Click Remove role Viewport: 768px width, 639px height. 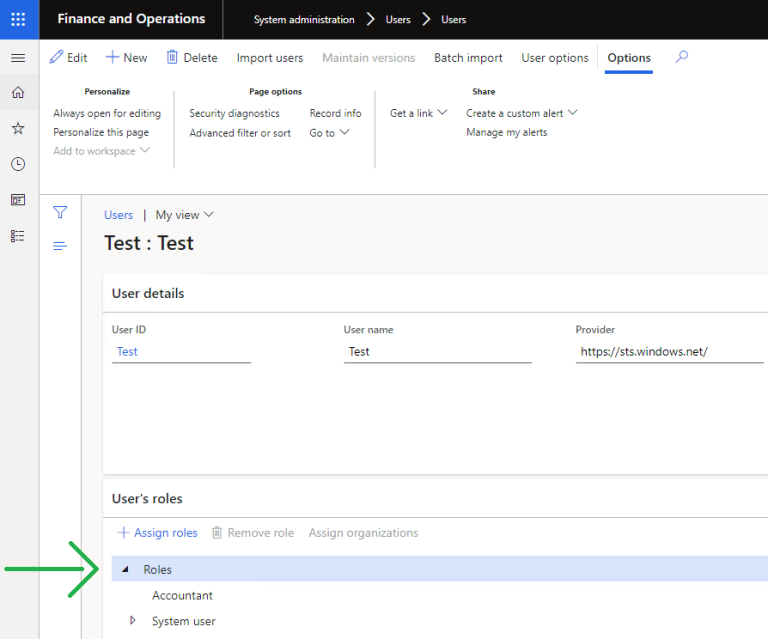point(253,533)
